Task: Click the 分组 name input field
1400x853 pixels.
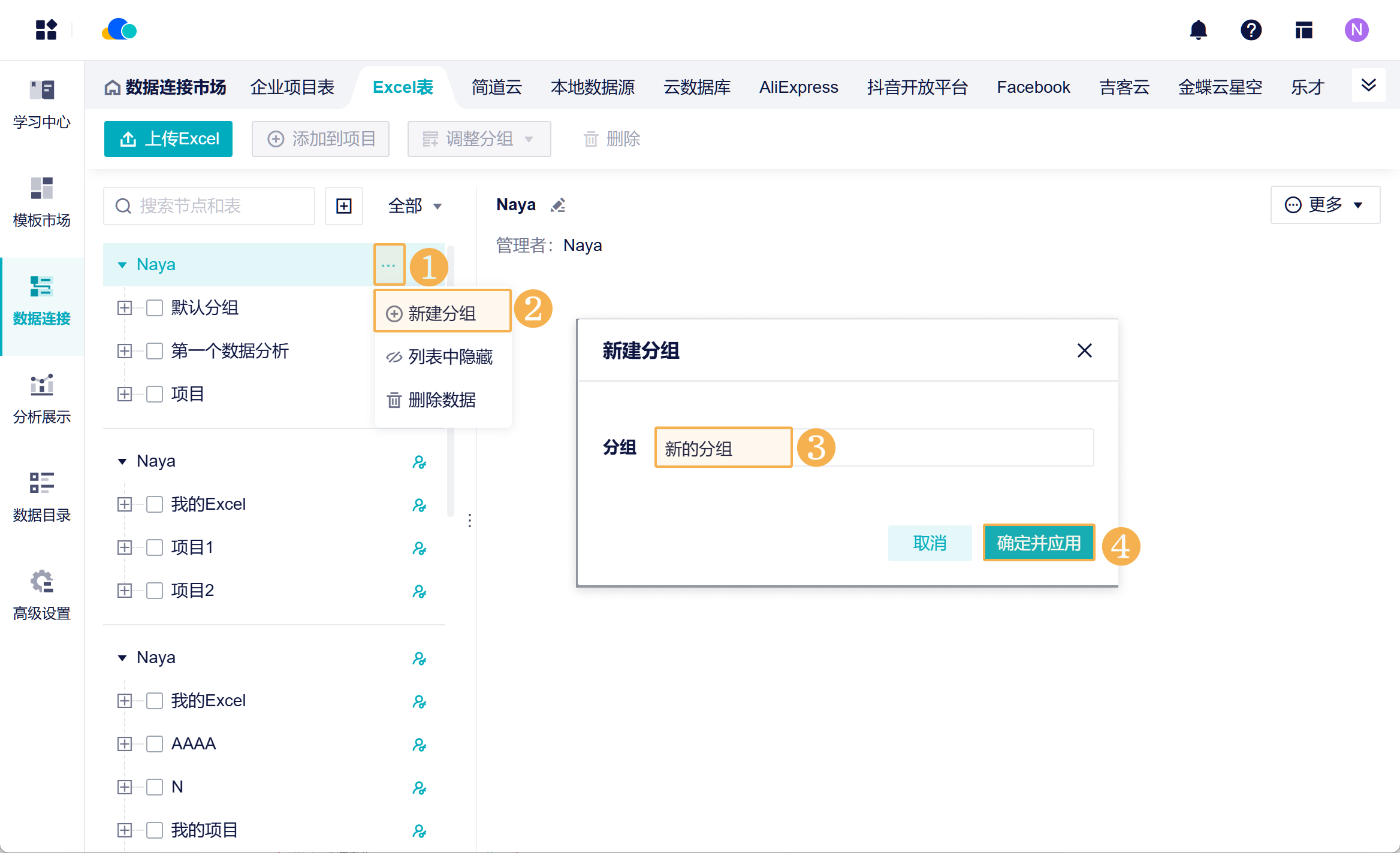Action: pyautogui.click(x=874, y=448)
